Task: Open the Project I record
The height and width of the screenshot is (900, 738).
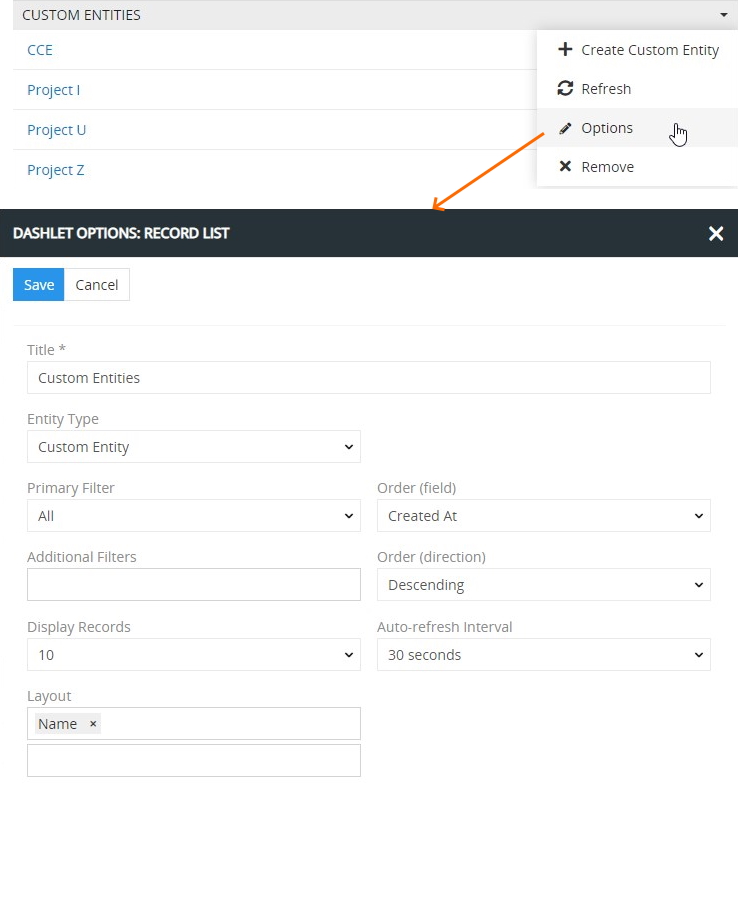Action: point(53,90)
